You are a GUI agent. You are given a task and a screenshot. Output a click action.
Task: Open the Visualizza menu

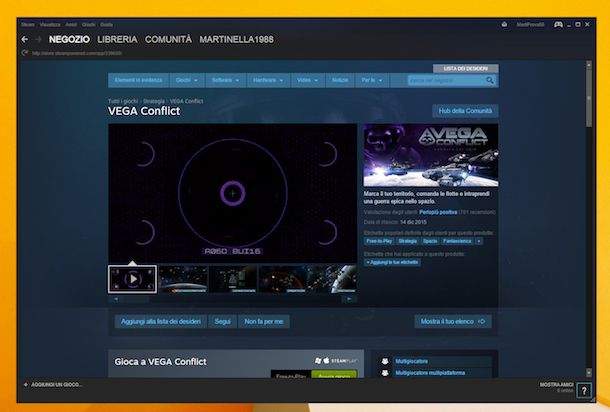pos(50,25)
